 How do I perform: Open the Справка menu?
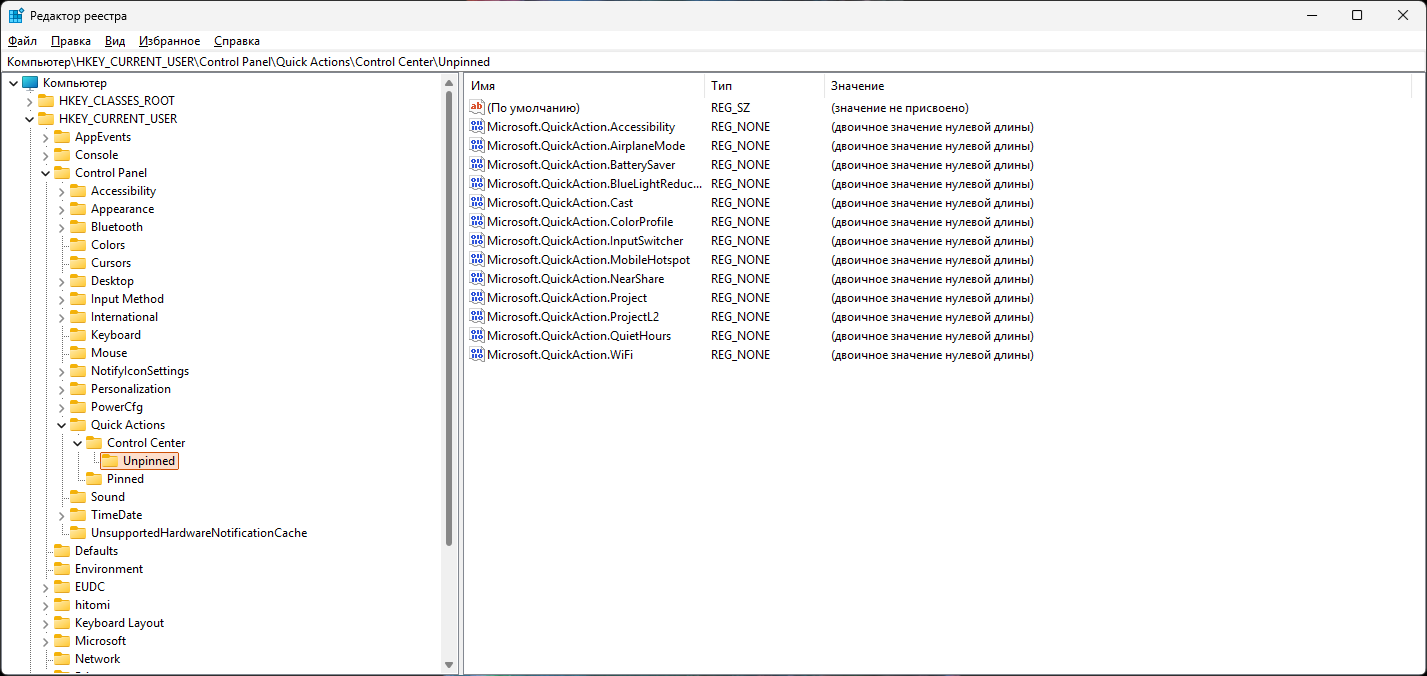tap(237, 41)
